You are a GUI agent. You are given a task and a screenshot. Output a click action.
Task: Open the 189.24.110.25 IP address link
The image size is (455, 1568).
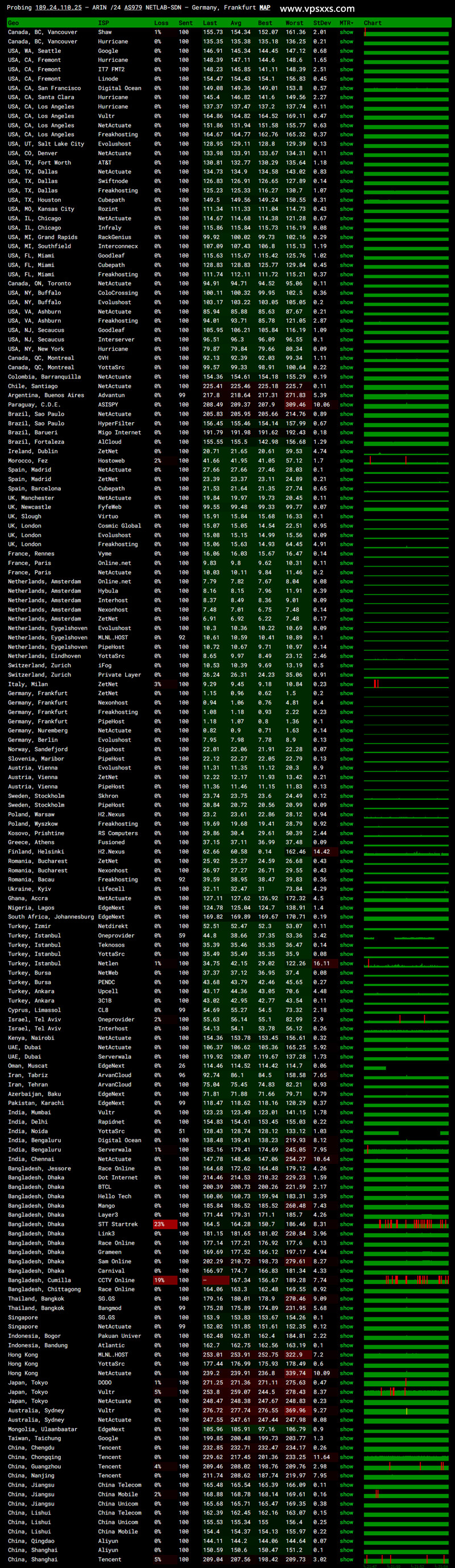(x=58, y=8)
